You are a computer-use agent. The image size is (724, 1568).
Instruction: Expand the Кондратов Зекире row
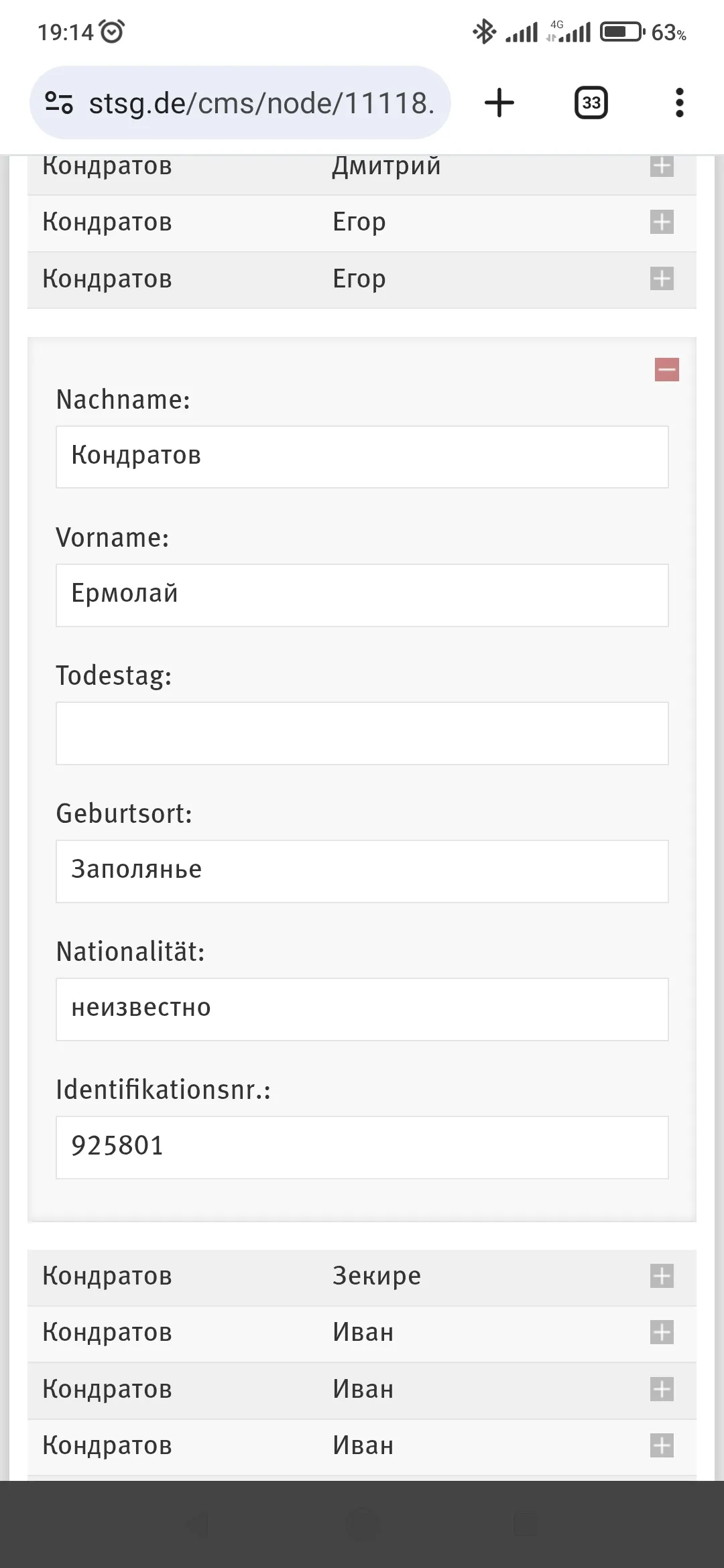click(x=662, y=1276)
